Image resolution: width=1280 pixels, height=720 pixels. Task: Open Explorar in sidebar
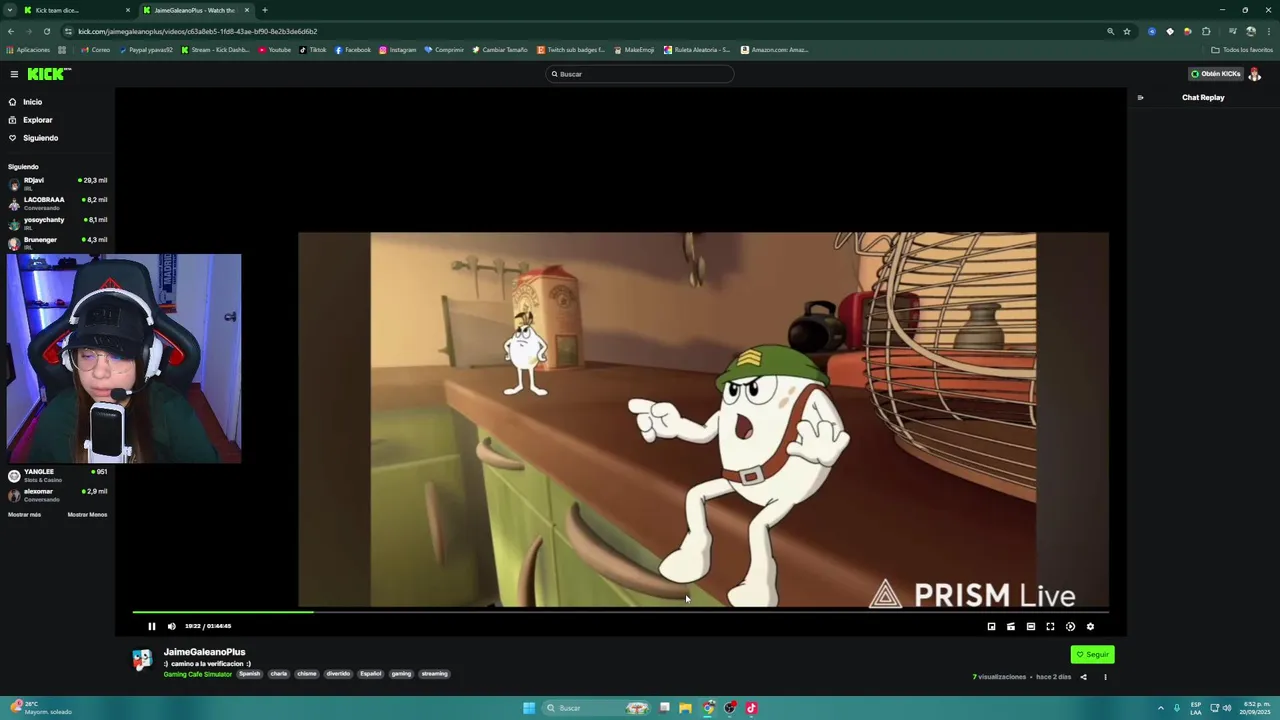37,120
